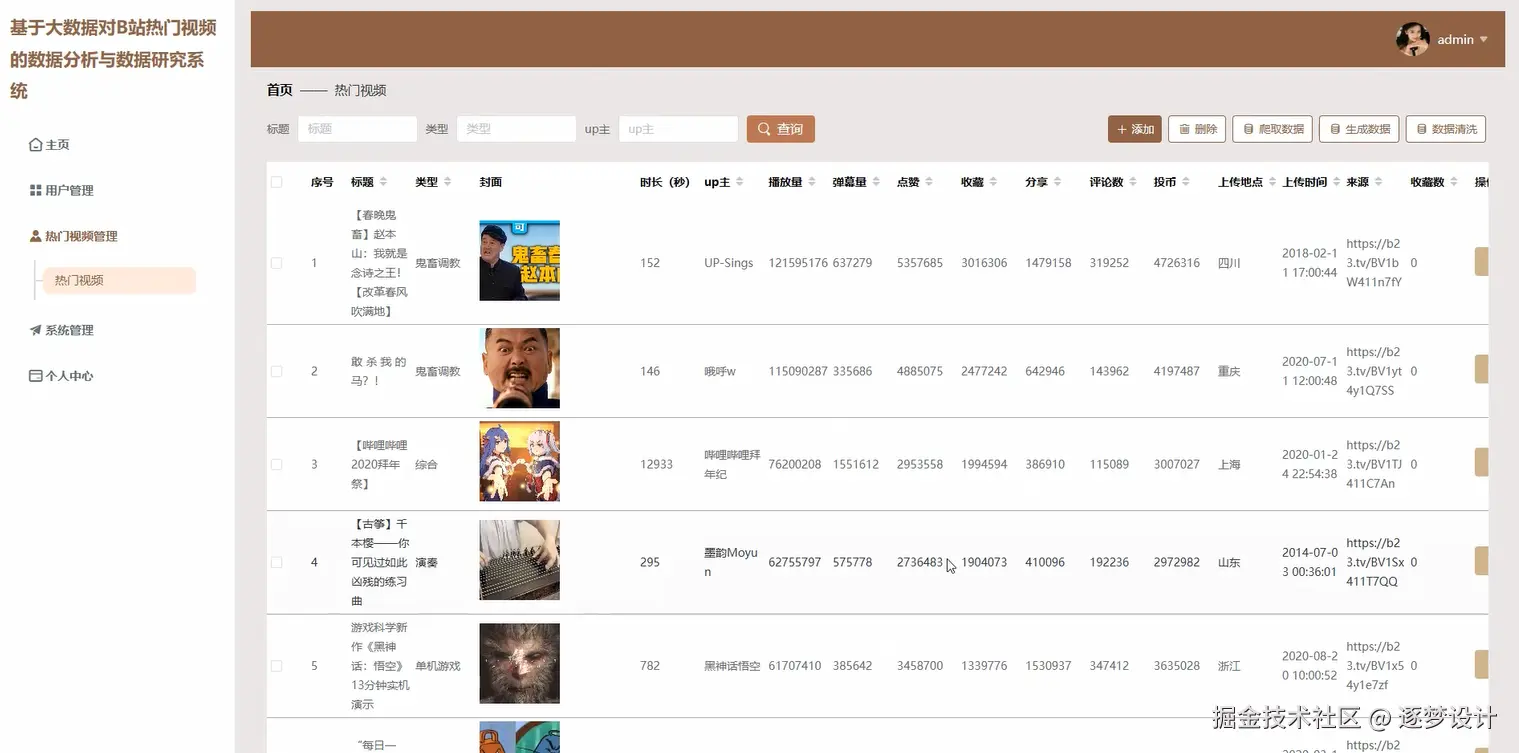Click the title 敢杀我的马?!
This screenshot has width=1519, height=753.
click(x=379, y=371)
